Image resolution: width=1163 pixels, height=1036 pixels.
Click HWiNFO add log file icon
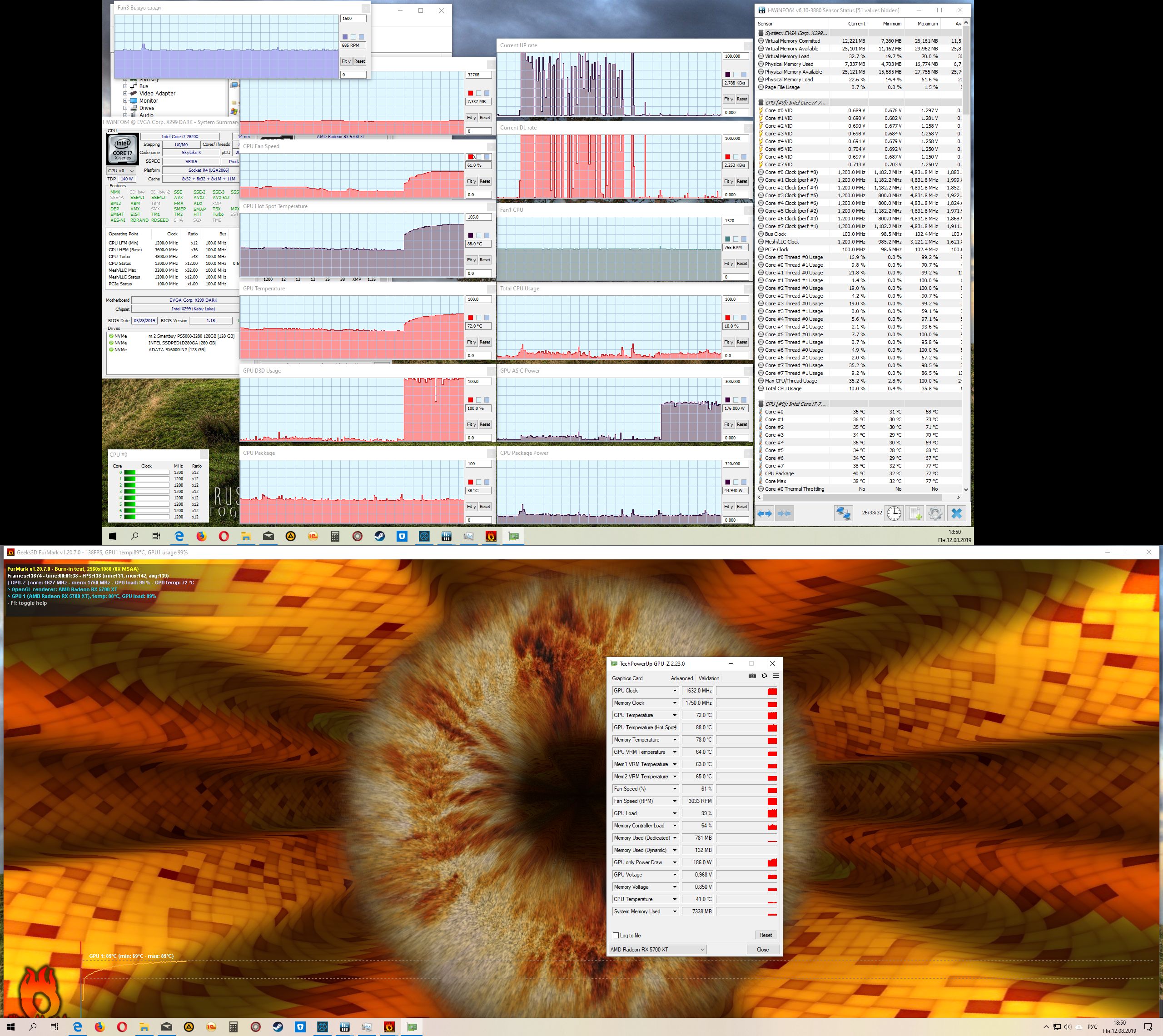(915, 513)
